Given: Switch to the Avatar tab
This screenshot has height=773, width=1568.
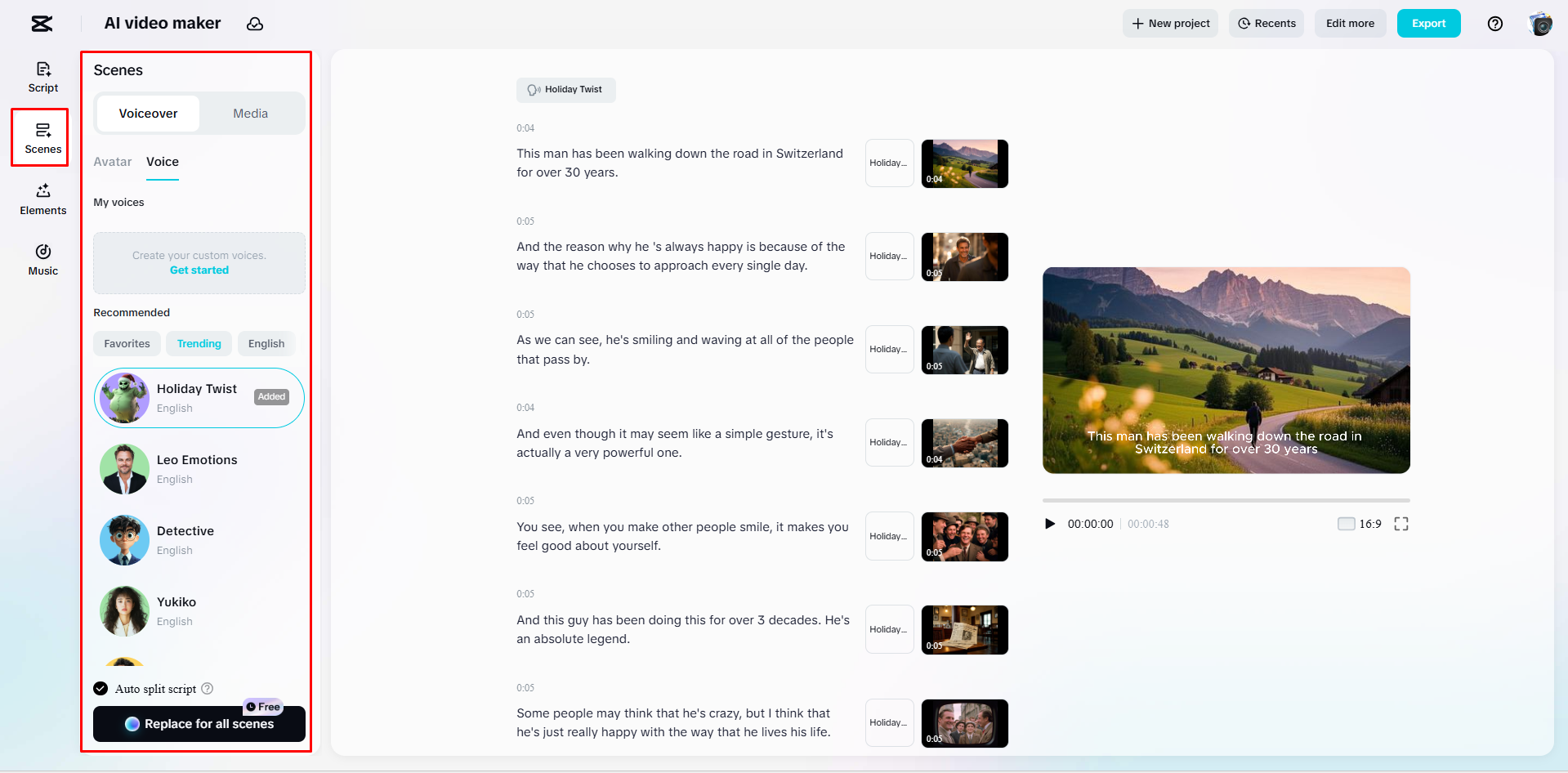Looking at the screenshot, I should tap(113, 162).
